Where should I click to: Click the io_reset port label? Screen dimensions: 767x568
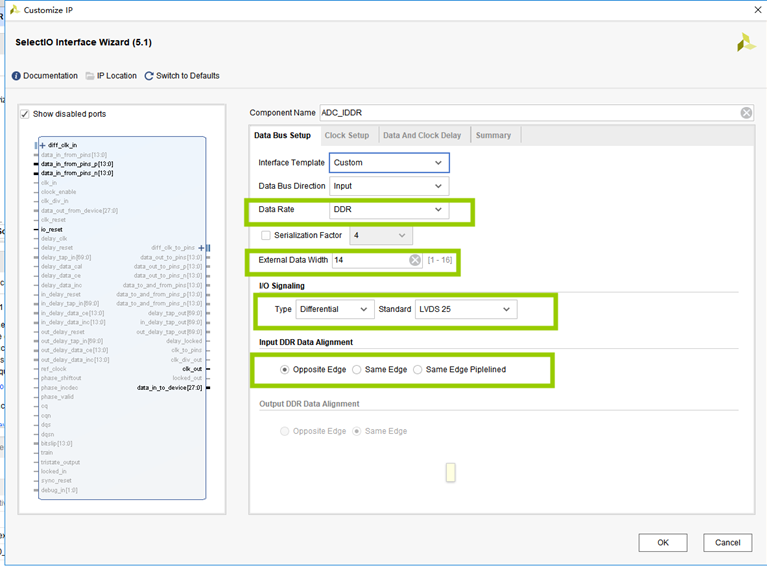(51, 229)
